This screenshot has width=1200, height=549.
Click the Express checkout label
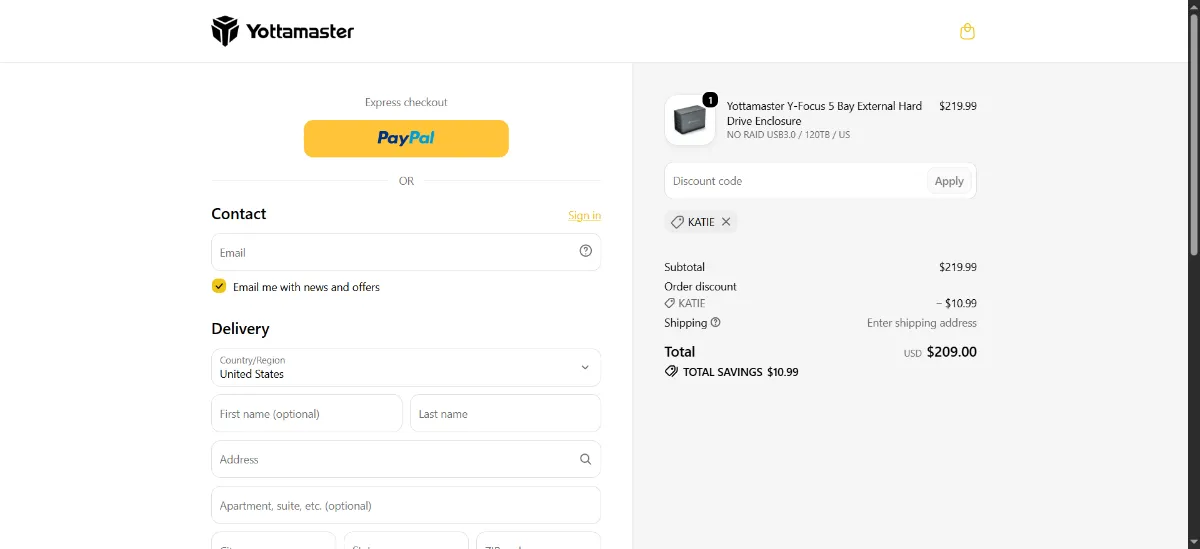click(406, 102)
